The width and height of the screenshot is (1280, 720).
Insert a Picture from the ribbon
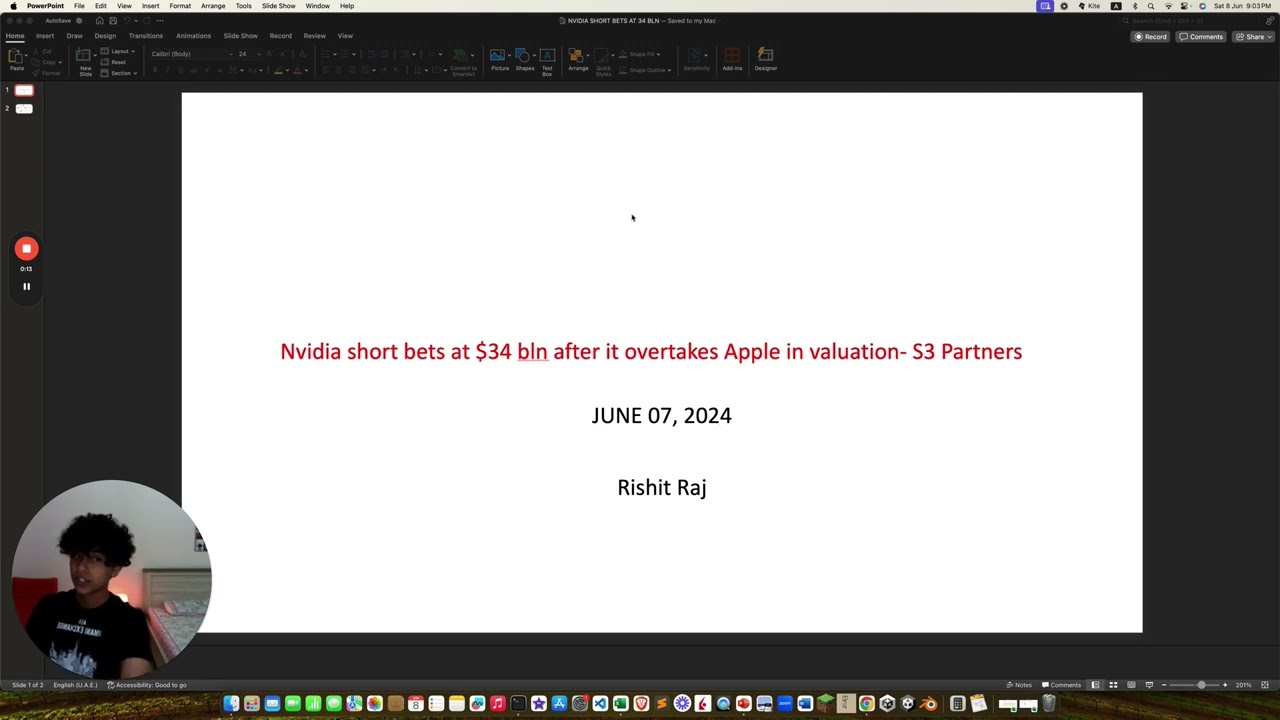point(499,60)
